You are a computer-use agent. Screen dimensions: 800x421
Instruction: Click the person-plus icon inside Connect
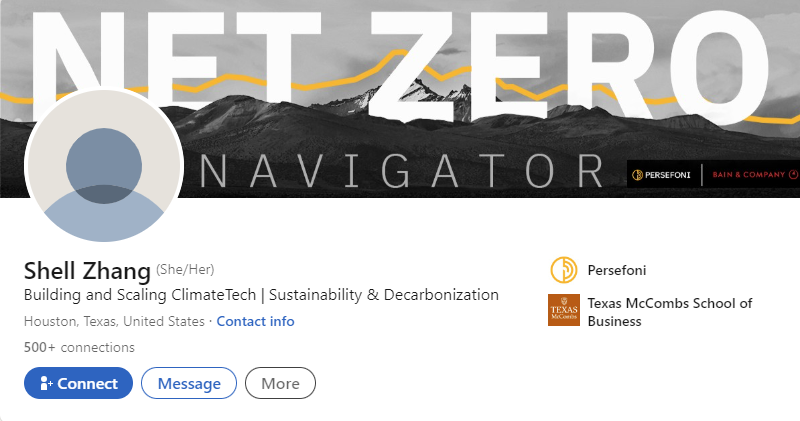[x=46, y=383]
